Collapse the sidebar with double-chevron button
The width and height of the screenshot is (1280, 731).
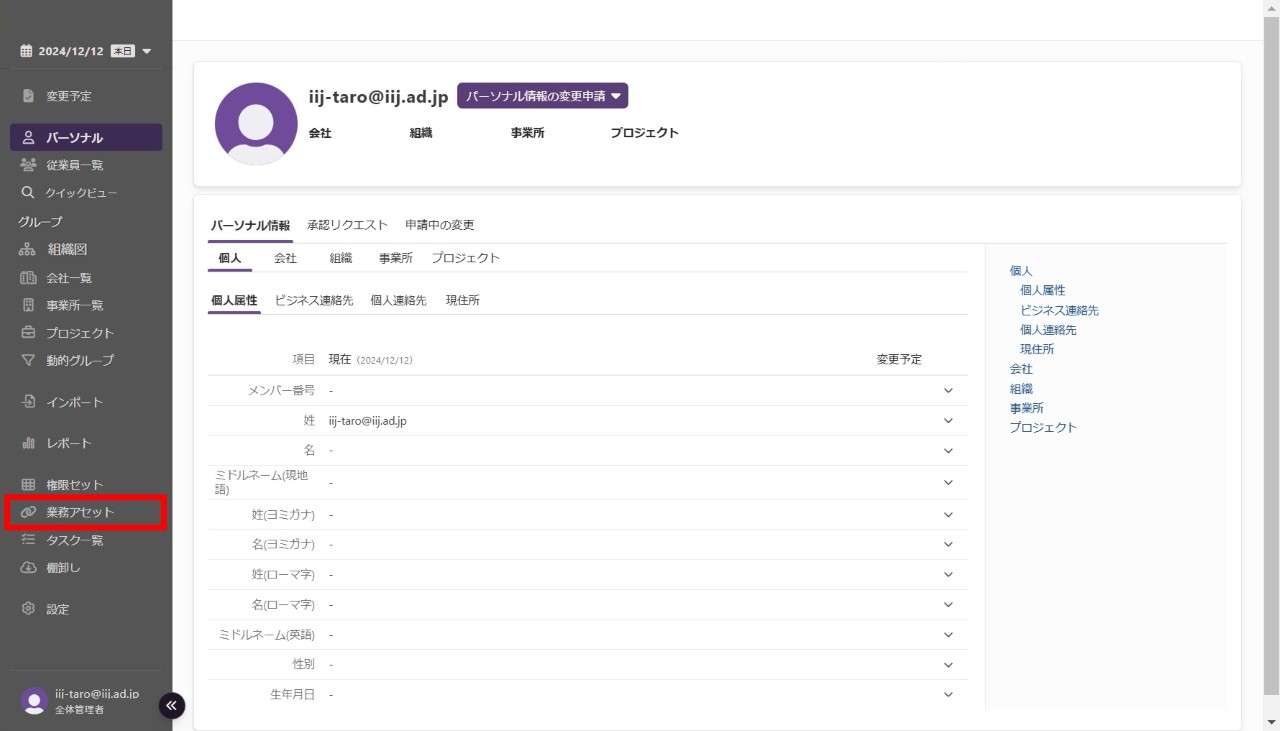pos(171,706)
